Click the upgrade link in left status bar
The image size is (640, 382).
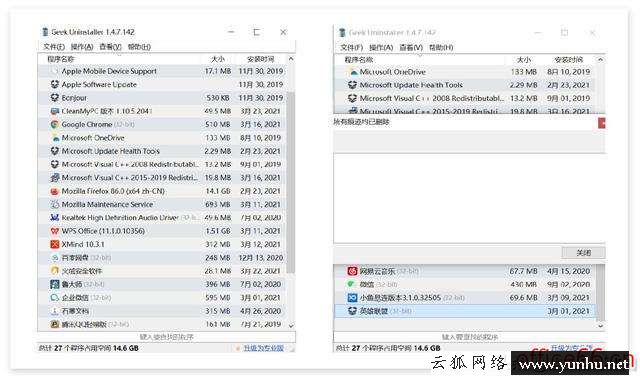coord(264,348)
